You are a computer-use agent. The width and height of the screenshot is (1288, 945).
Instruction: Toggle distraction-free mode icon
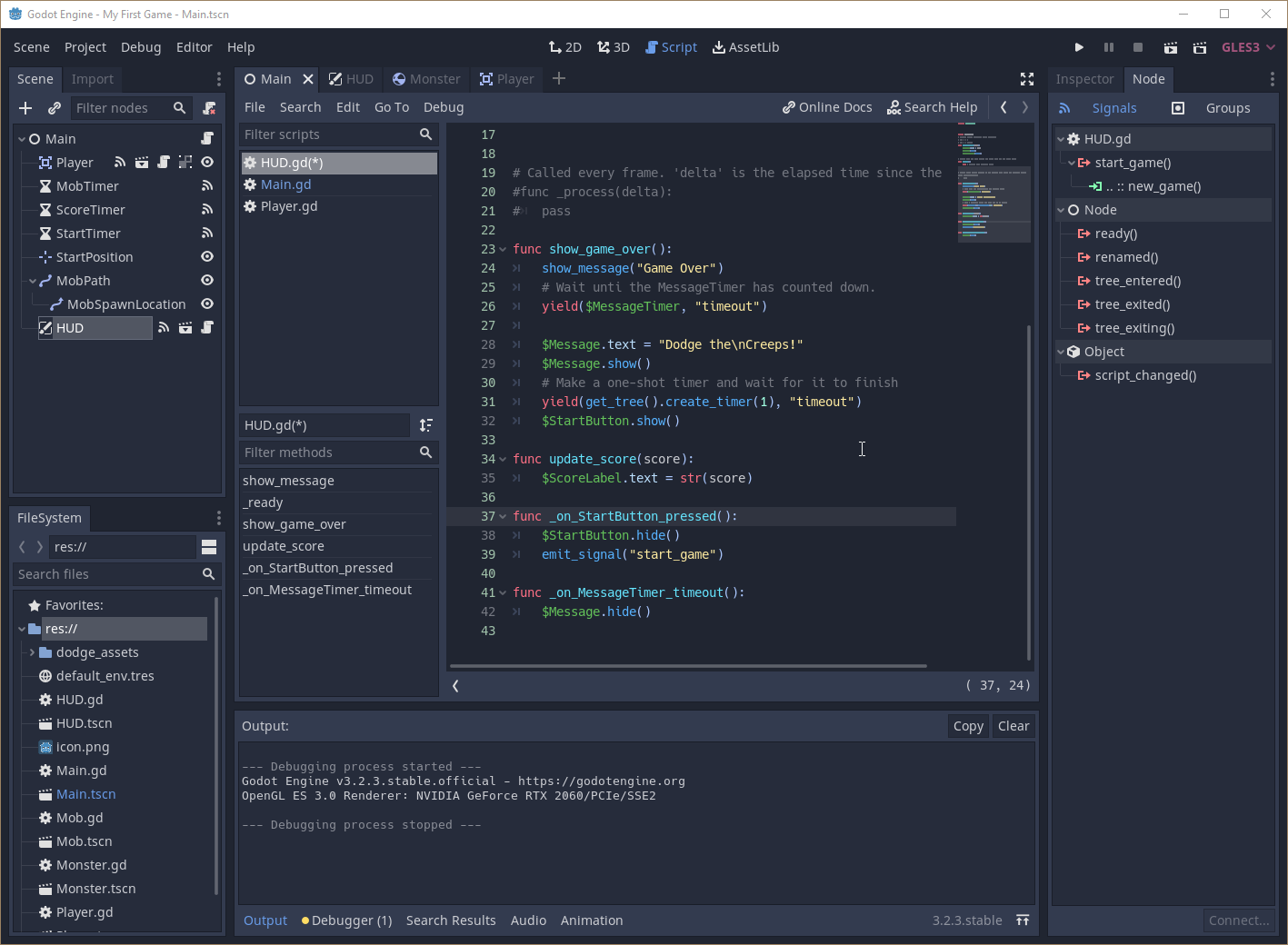[x=1027, y=79]
